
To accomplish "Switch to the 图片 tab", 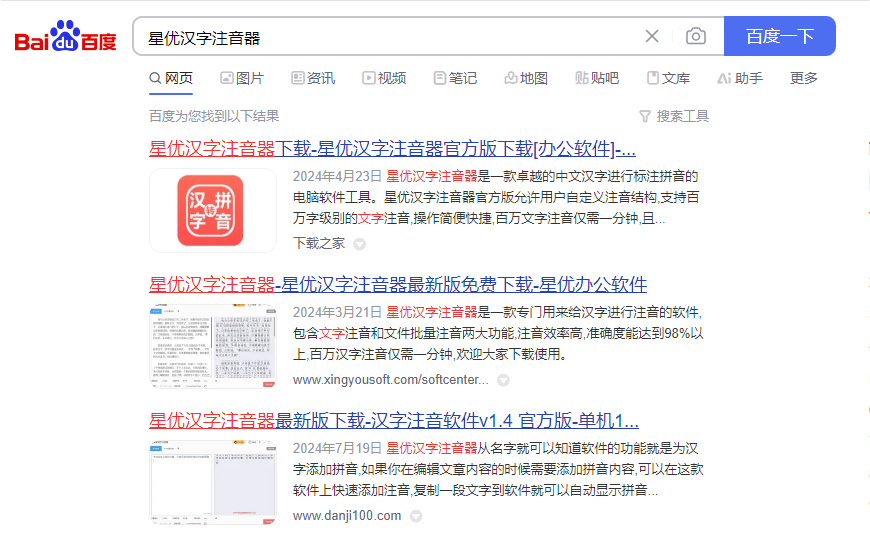I will (242, 78).
